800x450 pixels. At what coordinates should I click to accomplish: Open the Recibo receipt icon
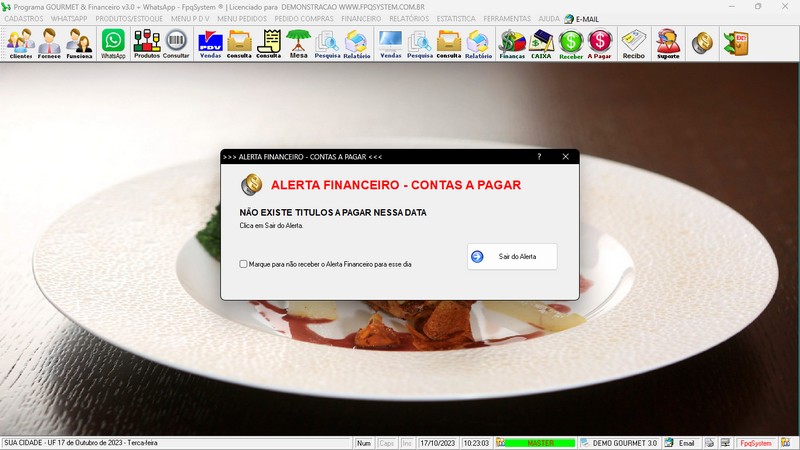634,44
